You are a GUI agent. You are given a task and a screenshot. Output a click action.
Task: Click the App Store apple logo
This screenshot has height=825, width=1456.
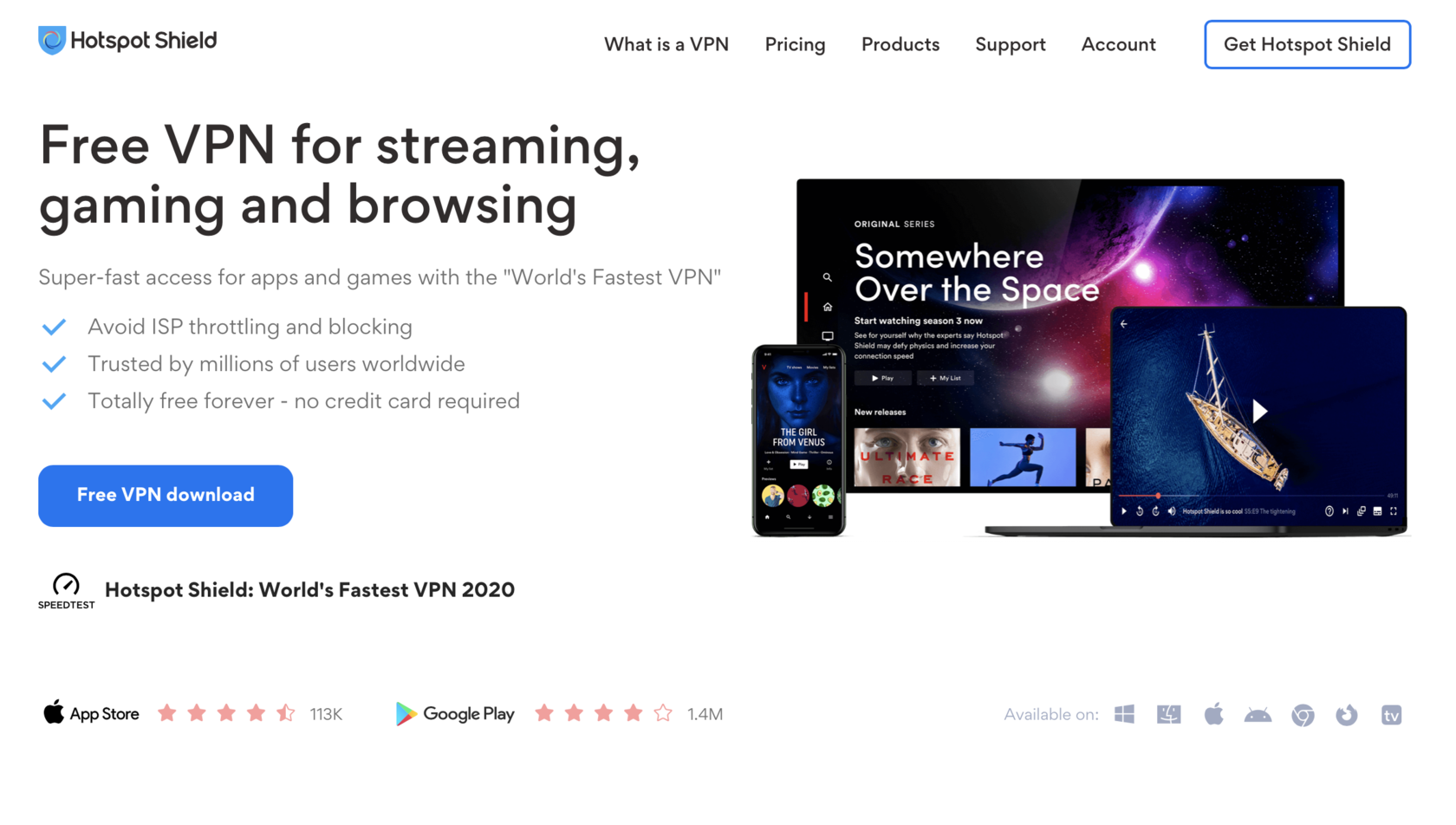(x=54, y=712)
